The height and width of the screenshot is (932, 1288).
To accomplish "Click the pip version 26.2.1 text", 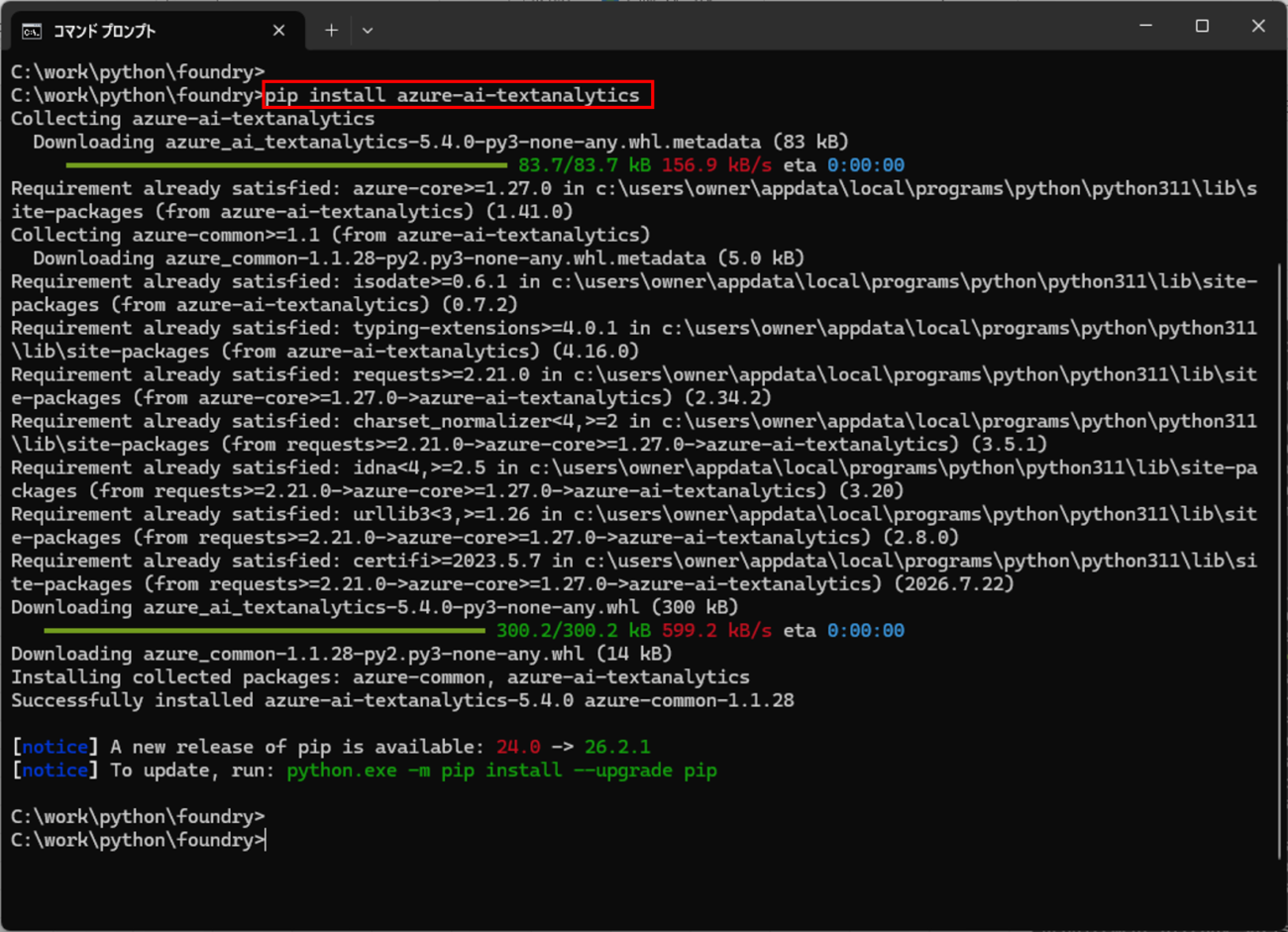I will click(617, 747).
